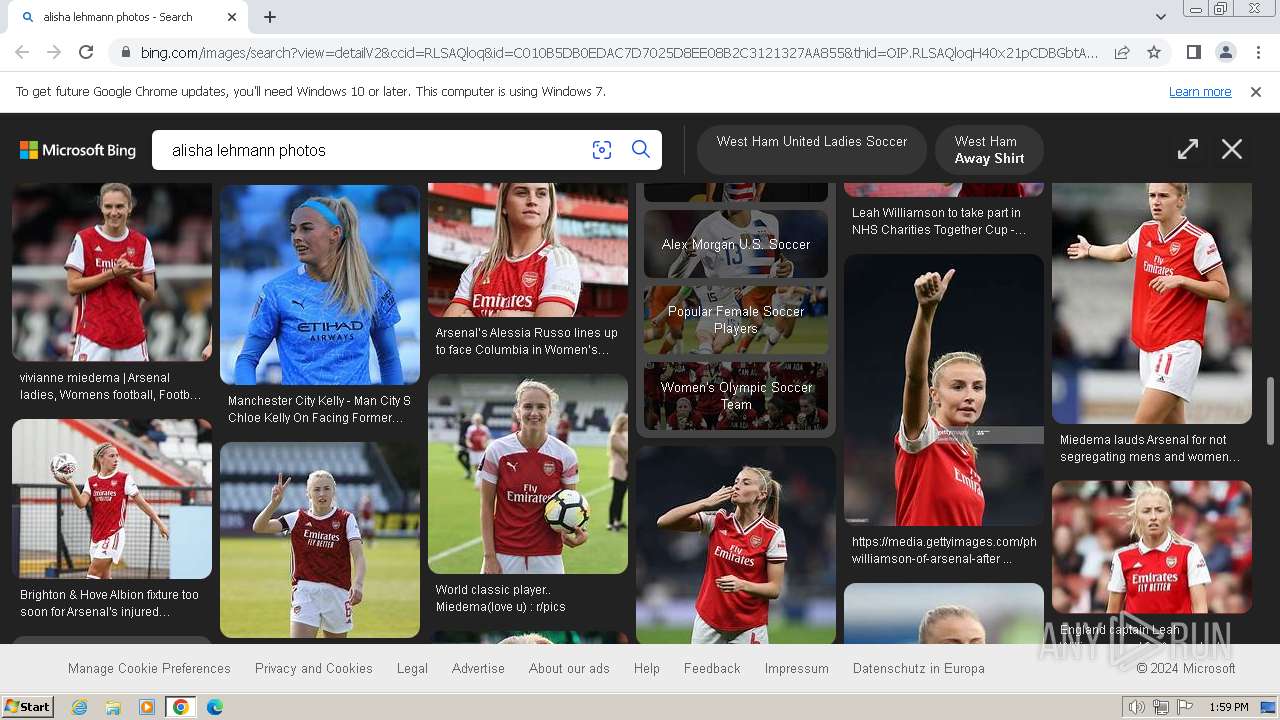Go forward to next page

[x=54, y=52]
